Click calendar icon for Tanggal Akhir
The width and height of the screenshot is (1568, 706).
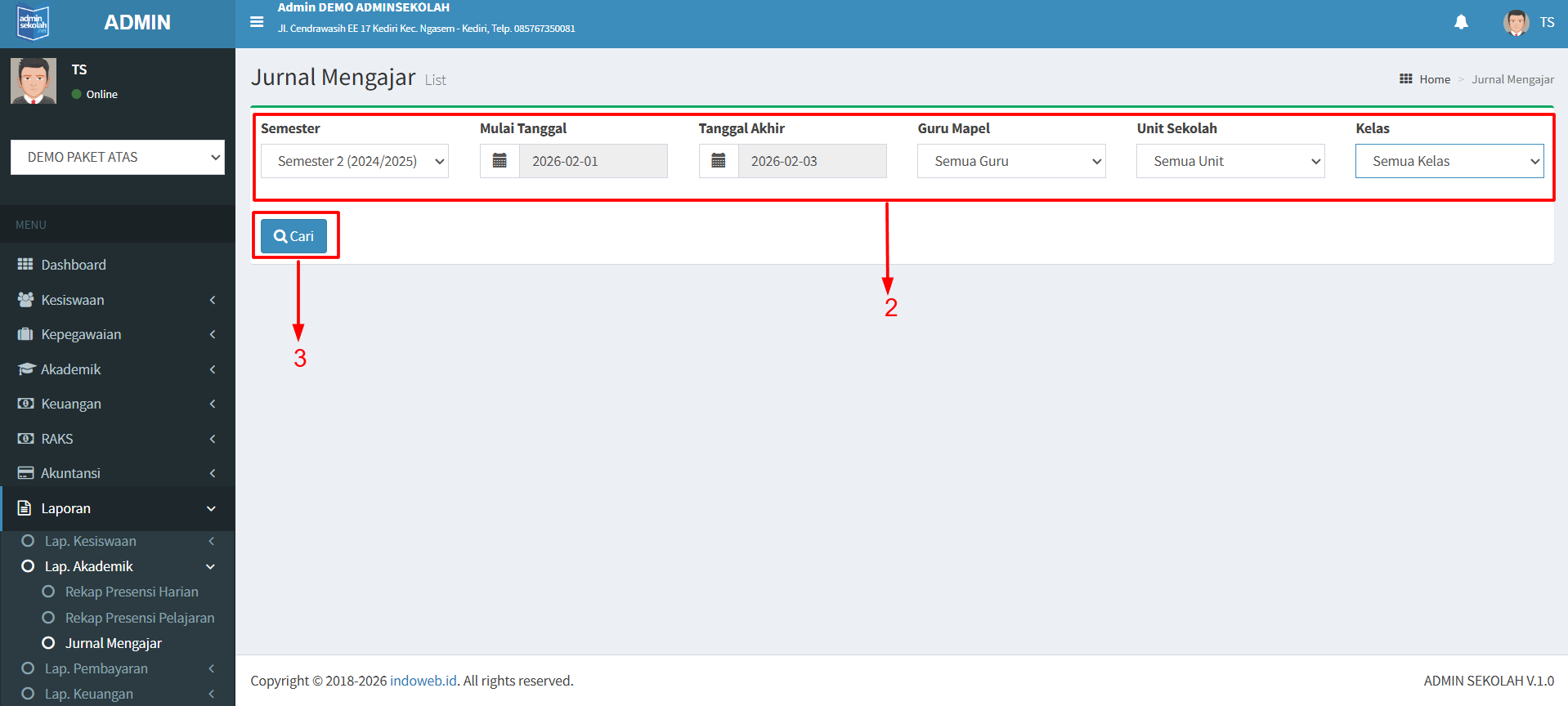[719, 161]
